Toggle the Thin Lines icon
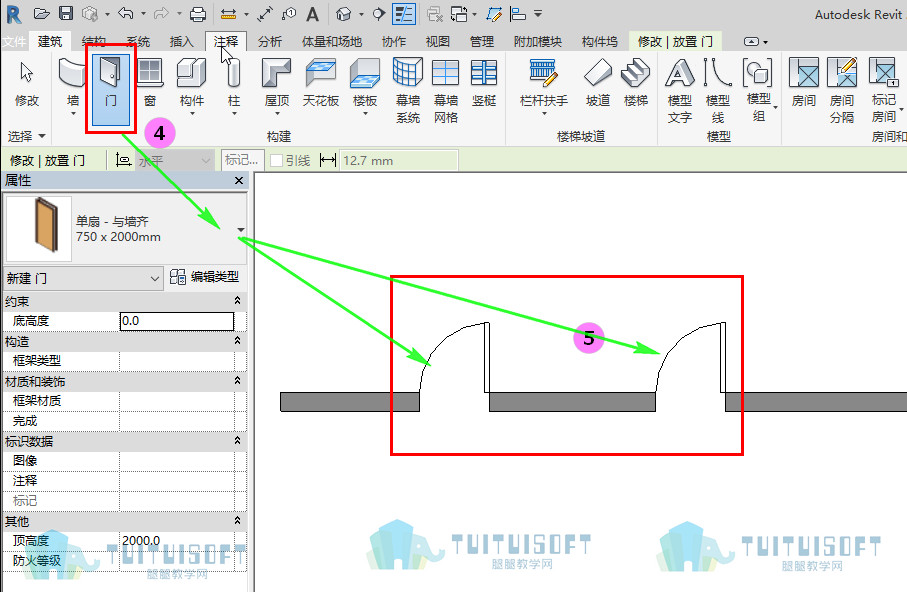 click(404, 14)
